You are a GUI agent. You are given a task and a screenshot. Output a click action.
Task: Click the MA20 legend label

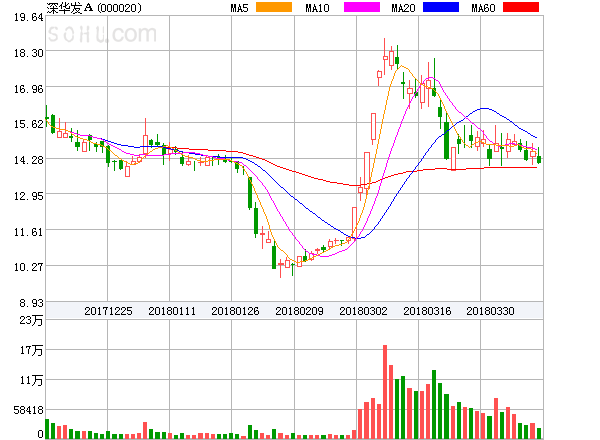click(x=403, y=8)
